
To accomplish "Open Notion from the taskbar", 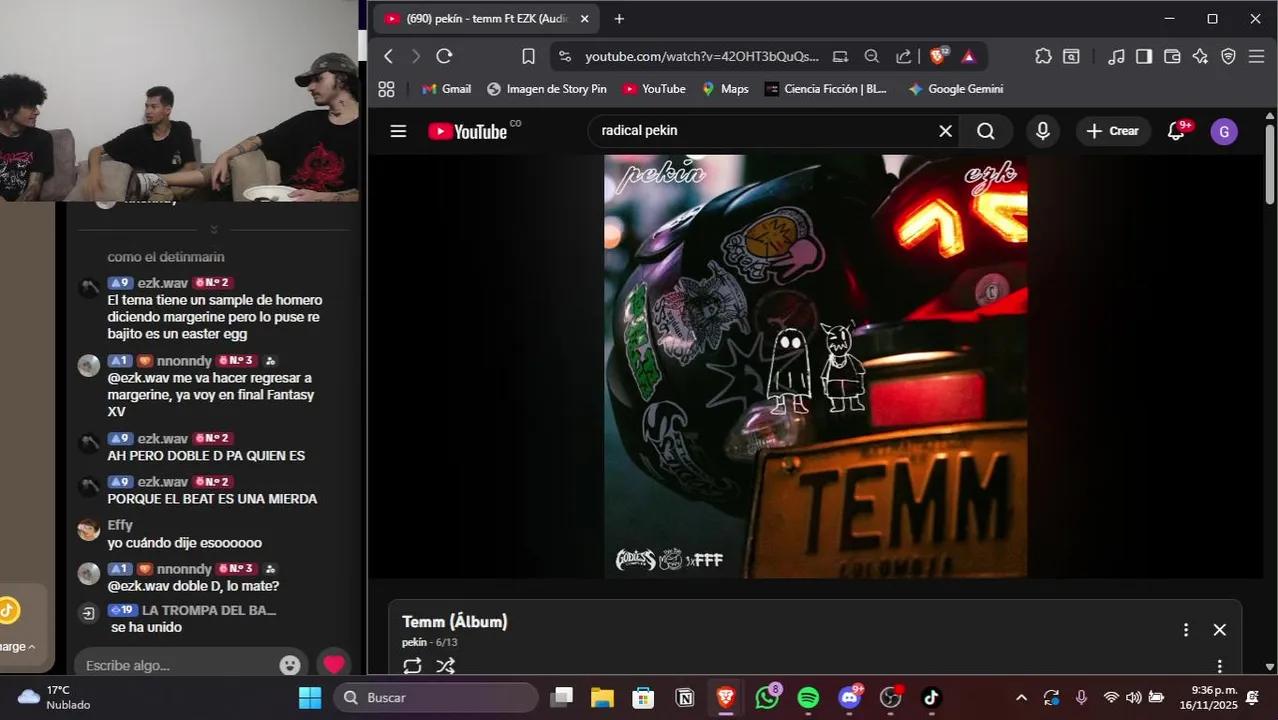I will (685, 697).
